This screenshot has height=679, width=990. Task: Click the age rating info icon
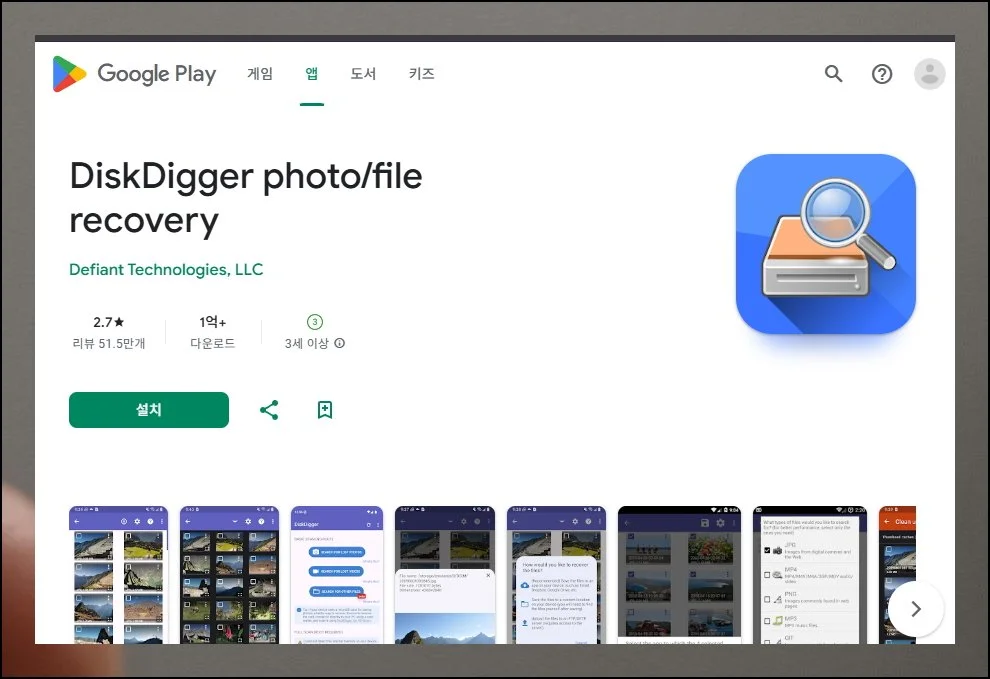340,343
